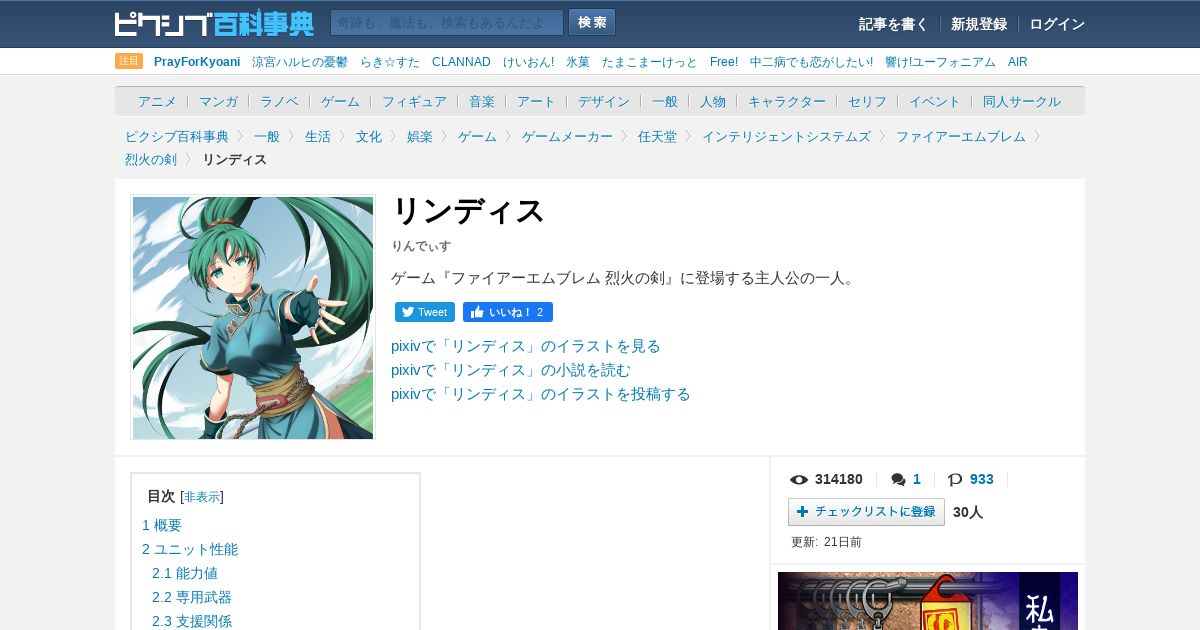Viewport: 1200px width, 630px height.
Task: Go to ピクシブ百科事典 breadcrumb root
Action: pyautogui.click(x=177, y=136)
